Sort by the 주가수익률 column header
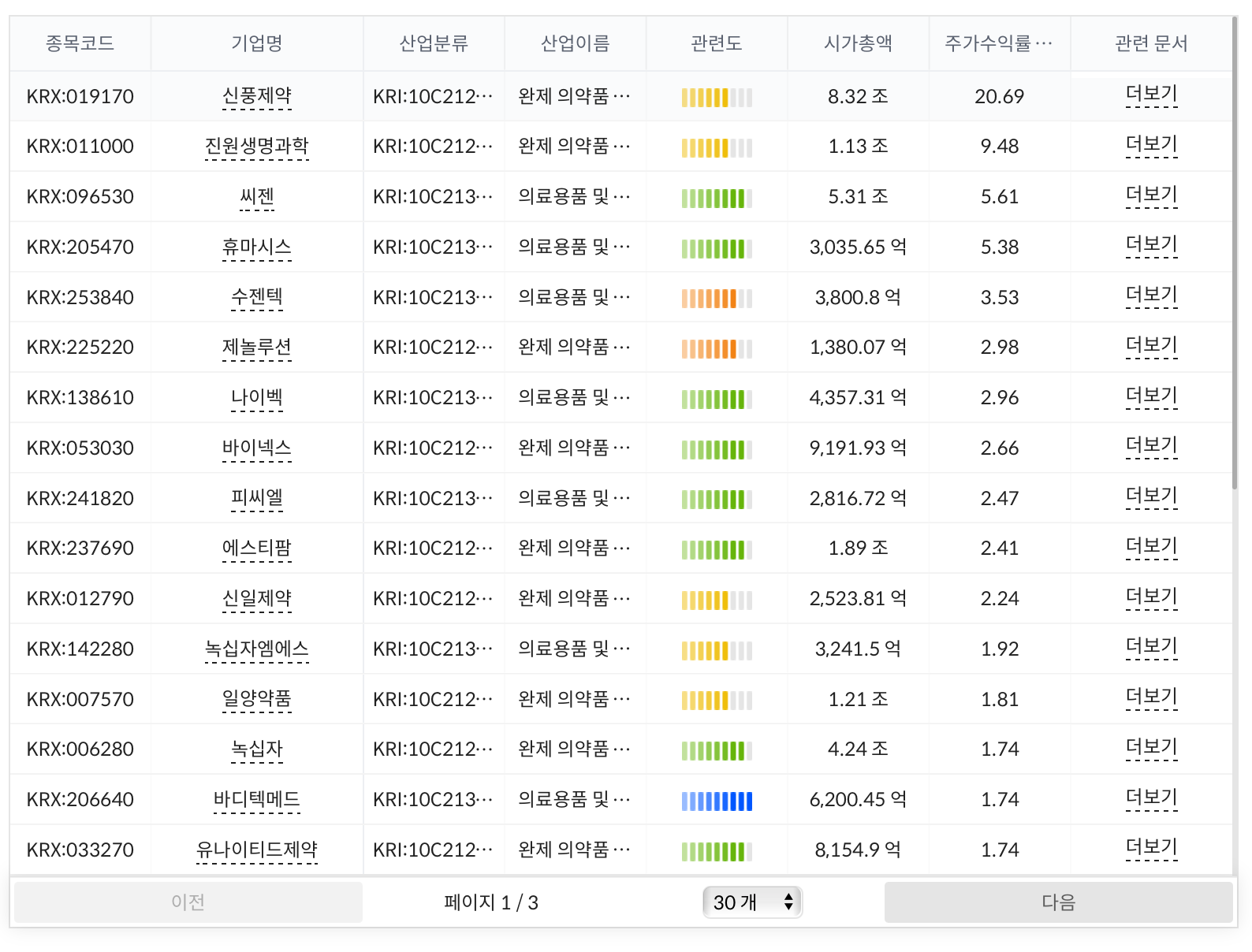The image size is (1252, 952). click(999, 43)
